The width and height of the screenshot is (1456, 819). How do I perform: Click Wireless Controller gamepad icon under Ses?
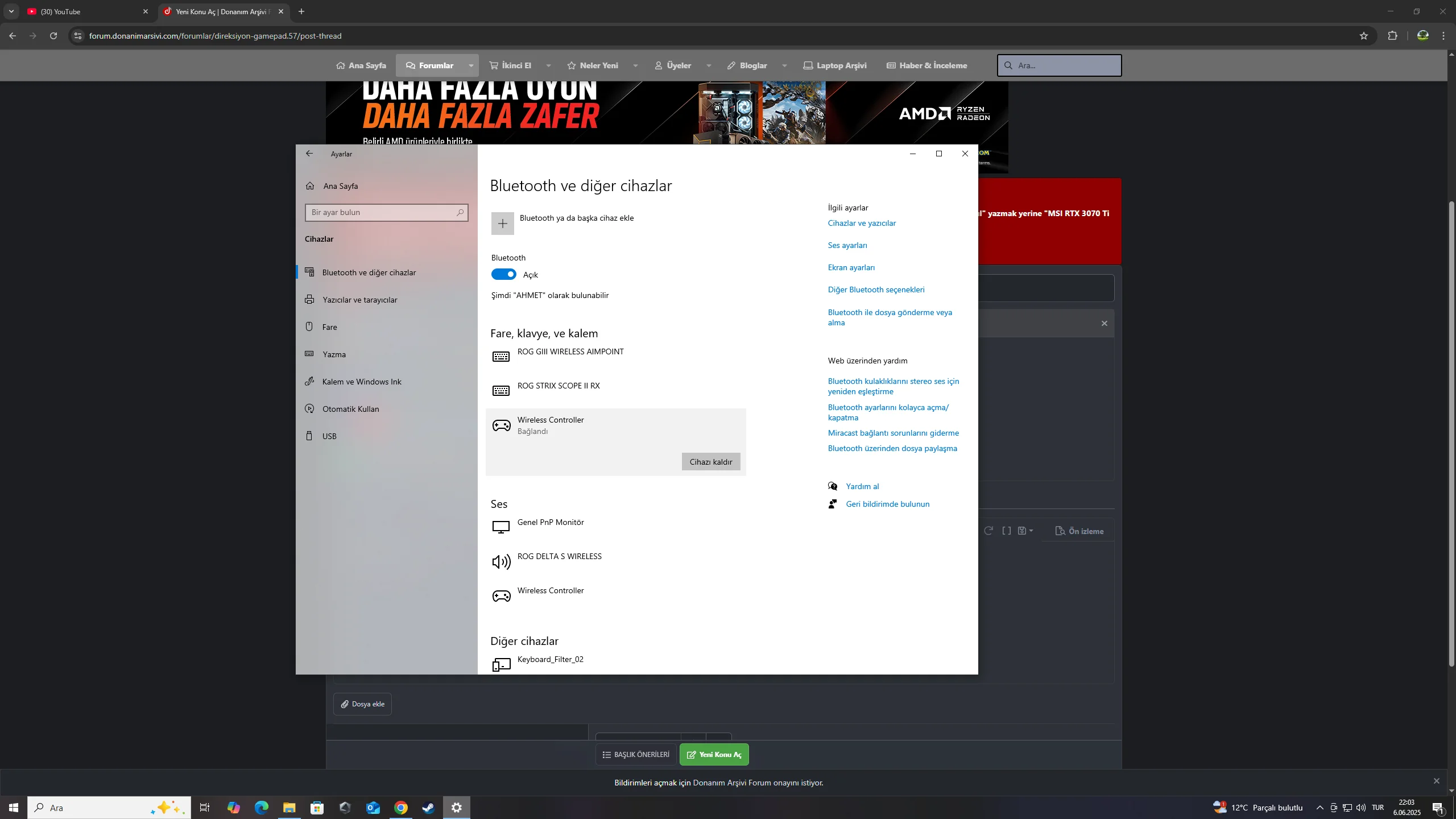pos(501,596)
